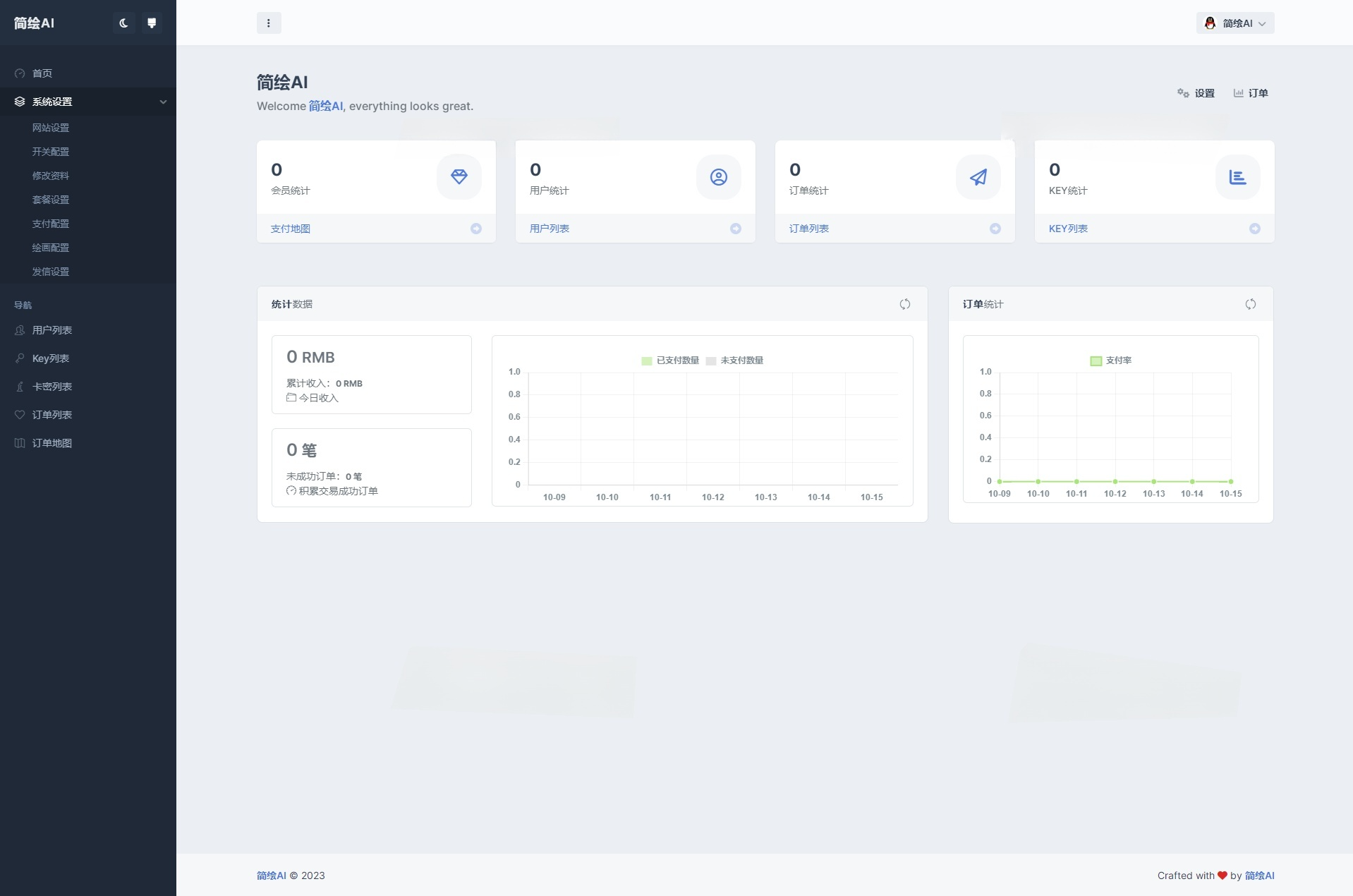
Task: Toggle dark mode with the moon icon
Action: pyautogui.click(x=123, y=23)
